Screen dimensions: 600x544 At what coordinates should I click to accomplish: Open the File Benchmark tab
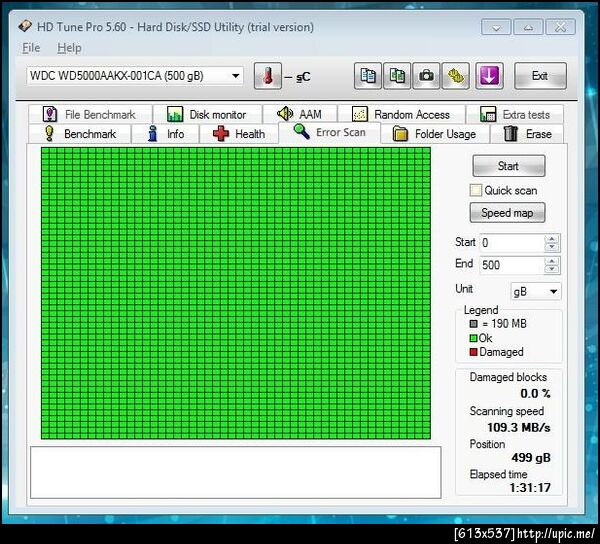(90, 114)
